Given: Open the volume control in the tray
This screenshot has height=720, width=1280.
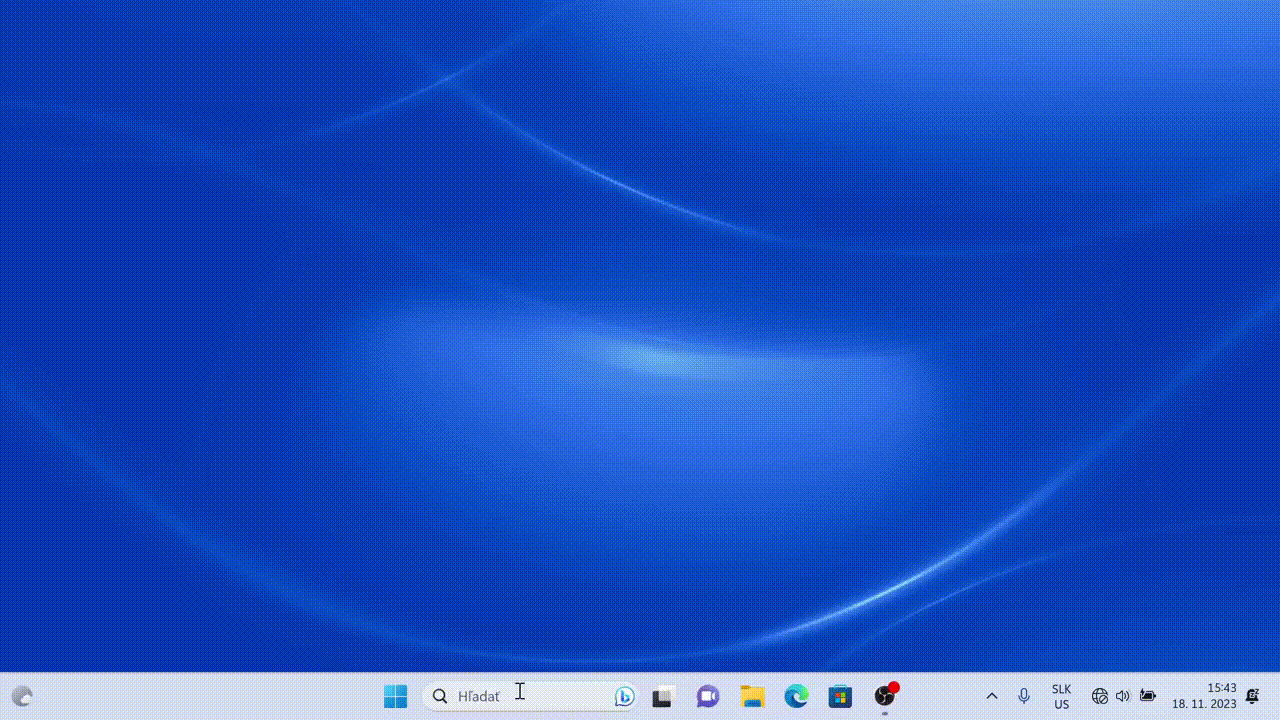Looking at the screenshot, I should (x=1123, y=696).
